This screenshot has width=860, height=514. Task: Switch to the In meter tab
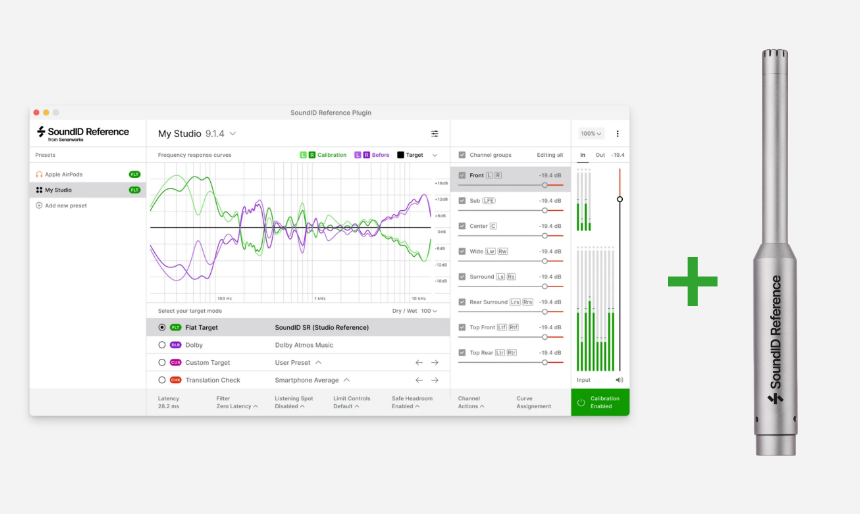[583, 155]
